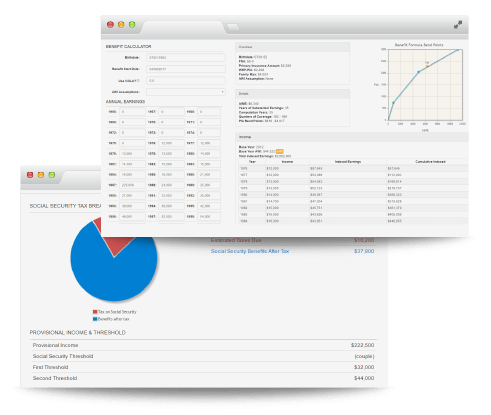Click the 1967 annual earnings input
The height and width of the screenshot is (415, 491).
(171, 112)
